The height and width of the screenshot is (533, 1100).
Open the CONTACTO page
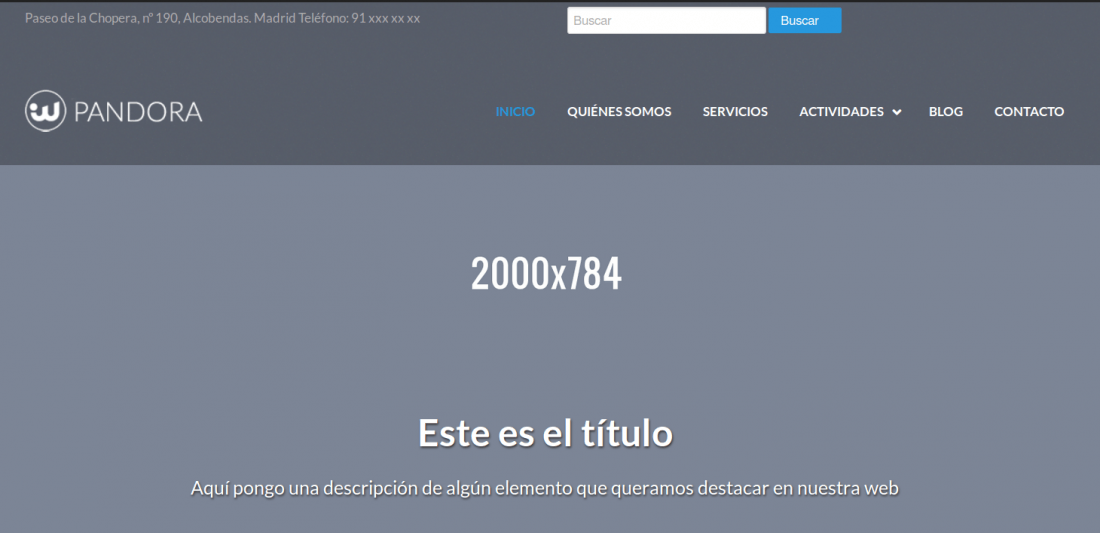[x=1029, y=112]
